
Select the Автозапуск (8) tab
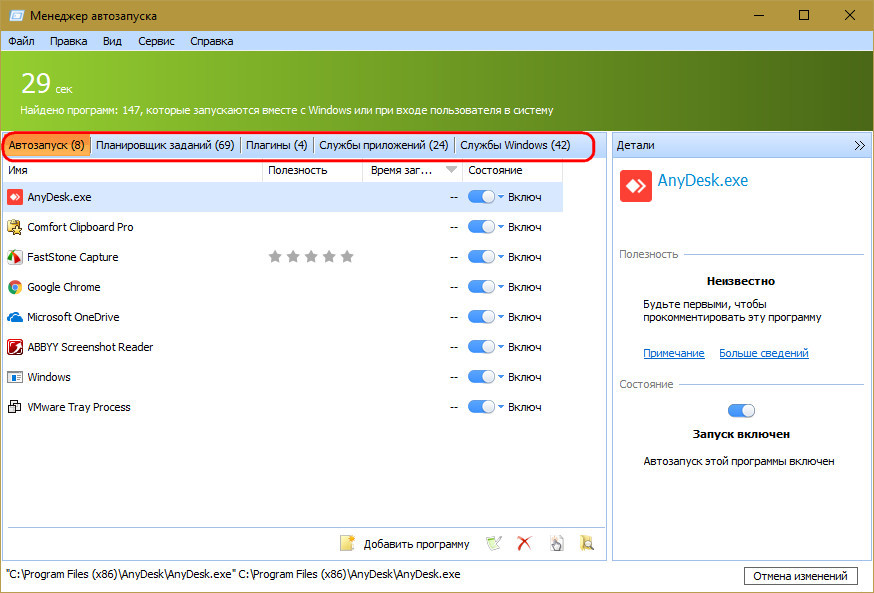click(x=47, y=145)
